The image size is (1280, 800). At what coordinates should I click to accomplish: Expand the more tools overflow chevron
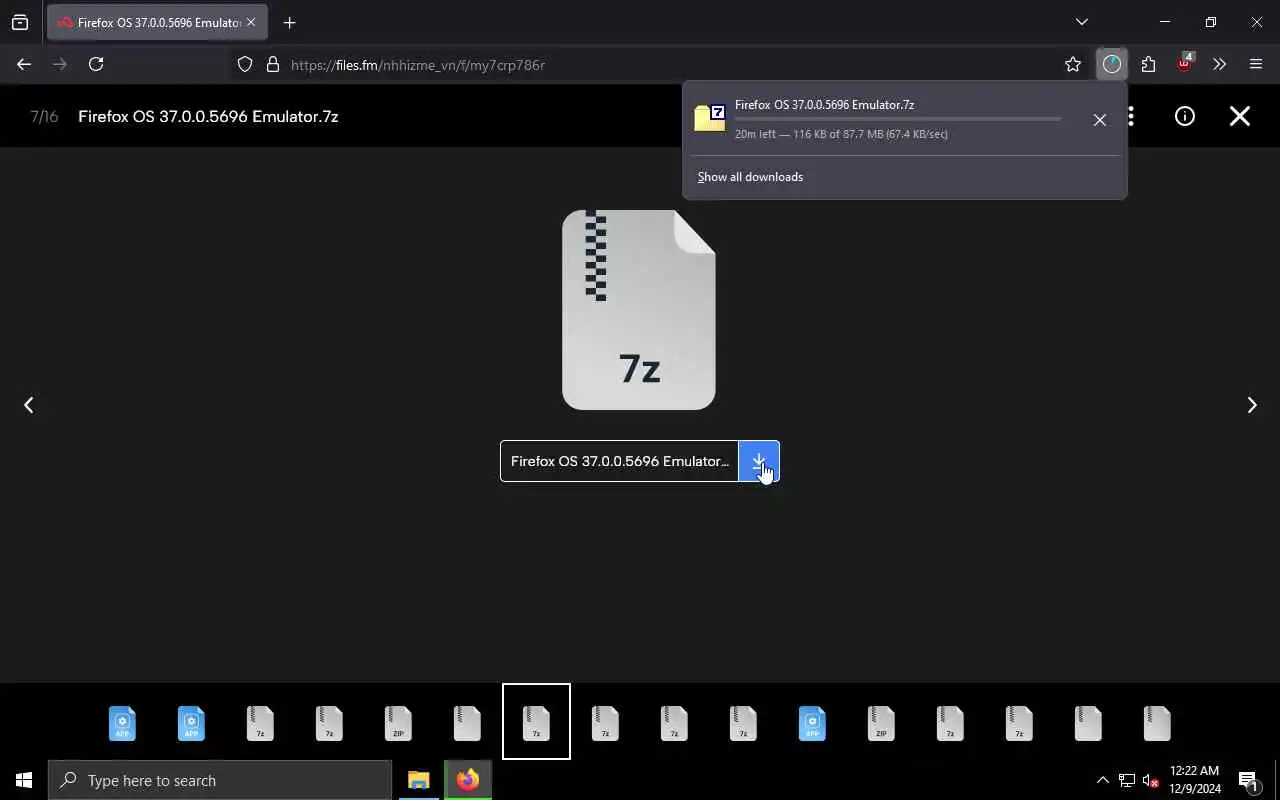[1219, 64]
